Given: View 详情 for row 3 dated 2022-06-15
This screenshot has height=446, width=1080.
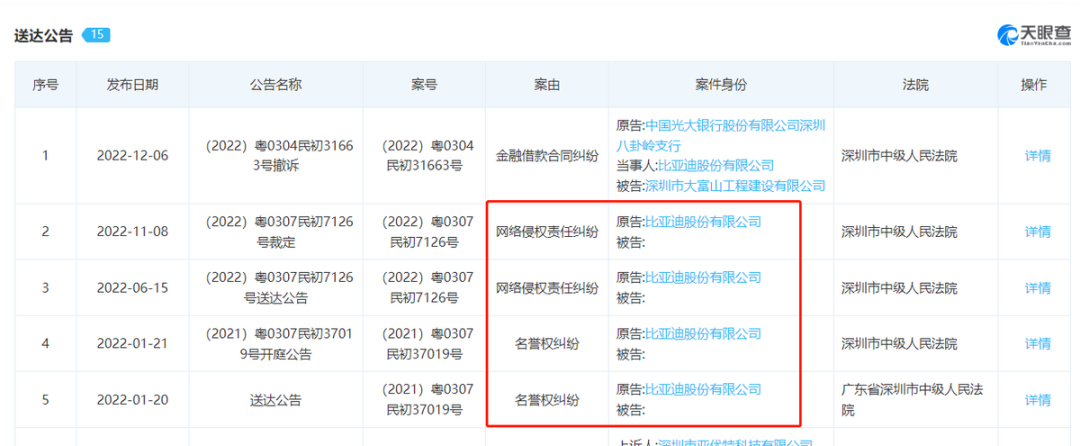Looking at the screenshot, I should coord(1037,288).
